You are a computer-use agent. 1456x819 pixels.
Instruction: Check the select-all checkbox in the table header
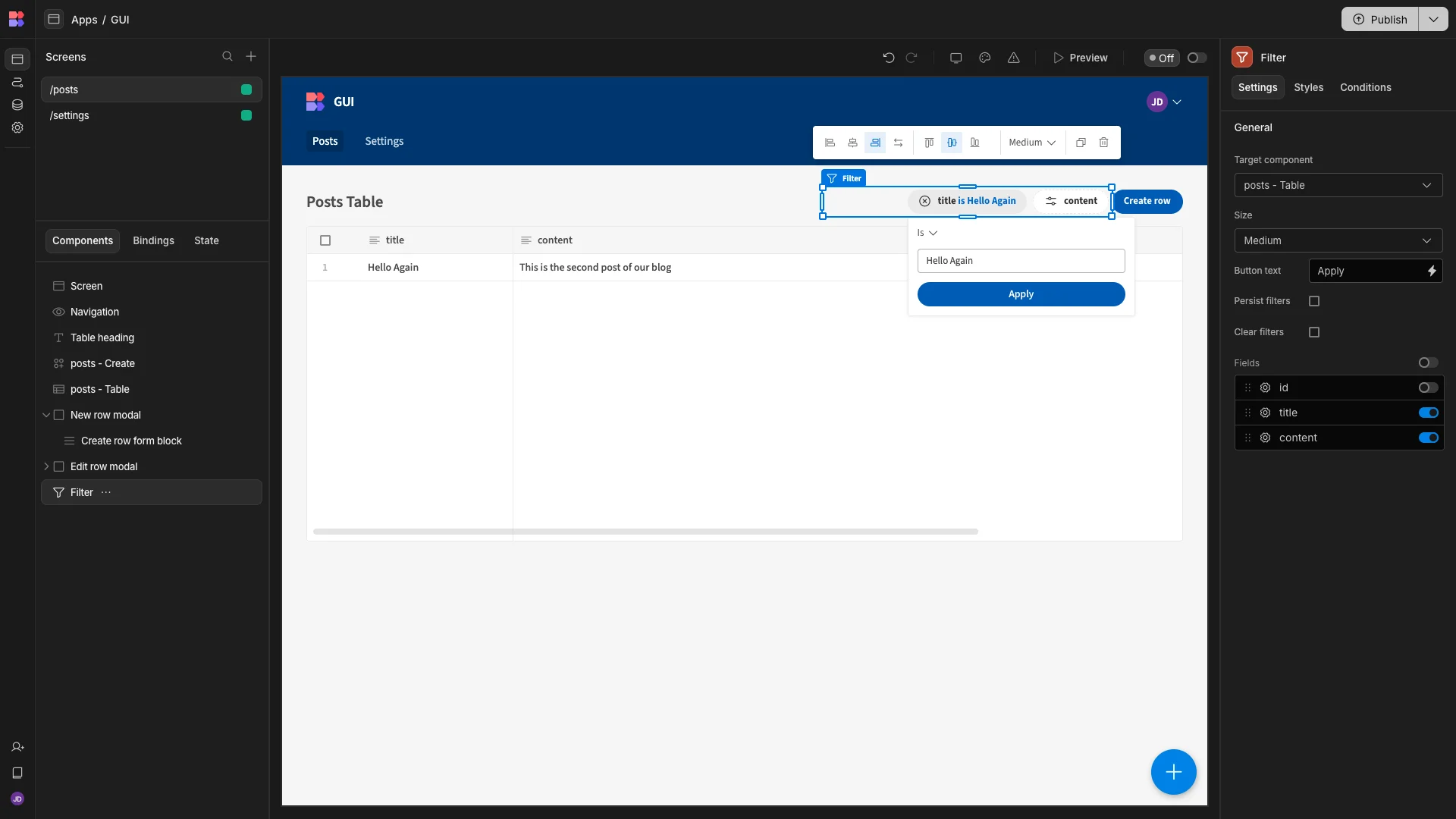[325, 240]
